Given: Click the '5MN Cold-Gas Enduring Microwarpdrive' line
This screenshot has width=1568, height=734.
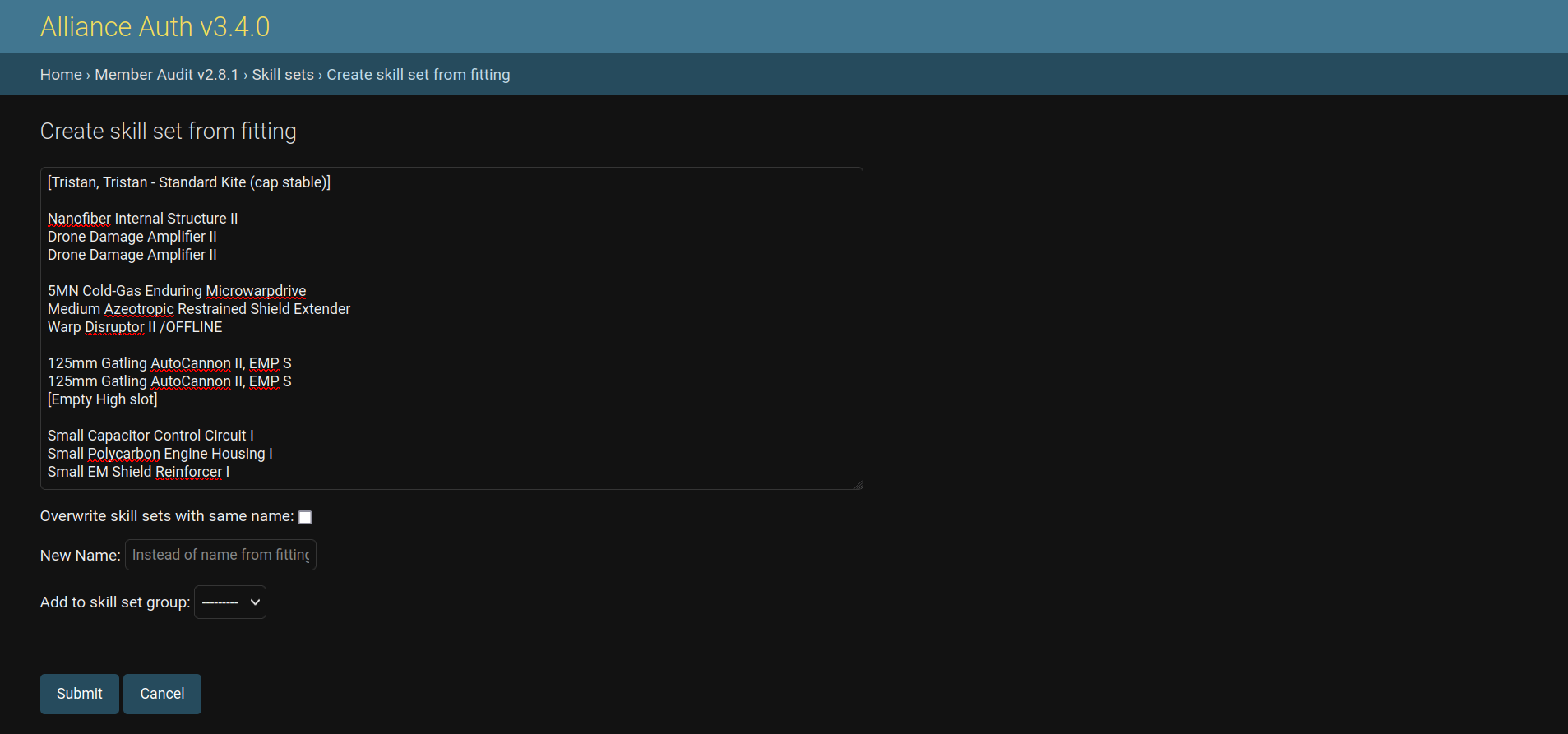Looking at the screenshot, I should point(177,291).
